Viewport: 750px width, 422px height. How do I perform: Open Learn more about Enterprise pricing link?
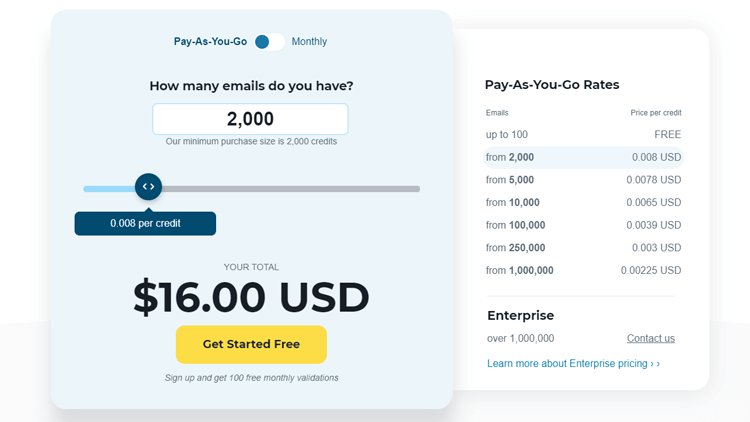tap(573, 364)
